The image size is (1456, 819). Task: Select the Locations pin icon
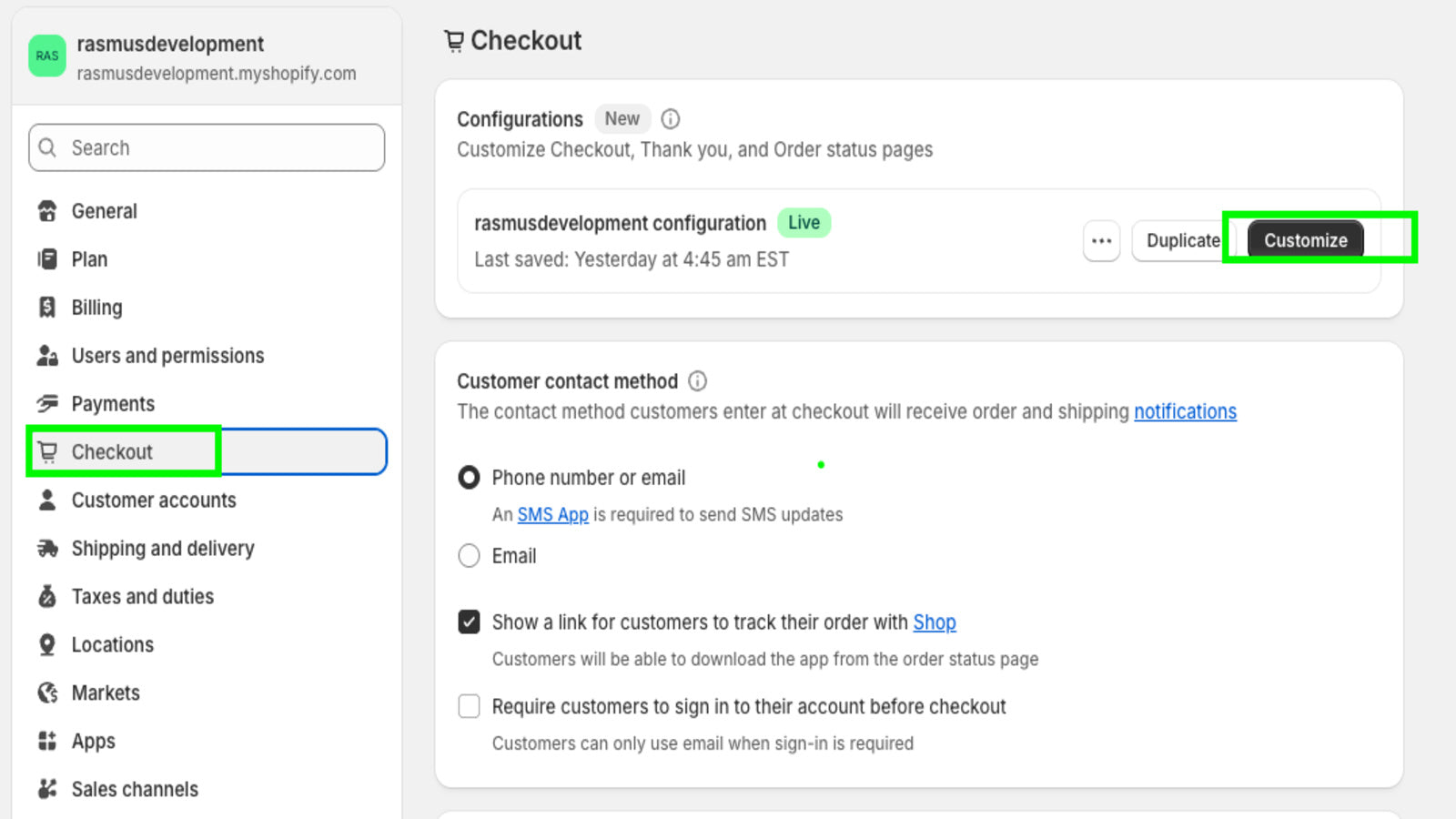coord(46,644)
